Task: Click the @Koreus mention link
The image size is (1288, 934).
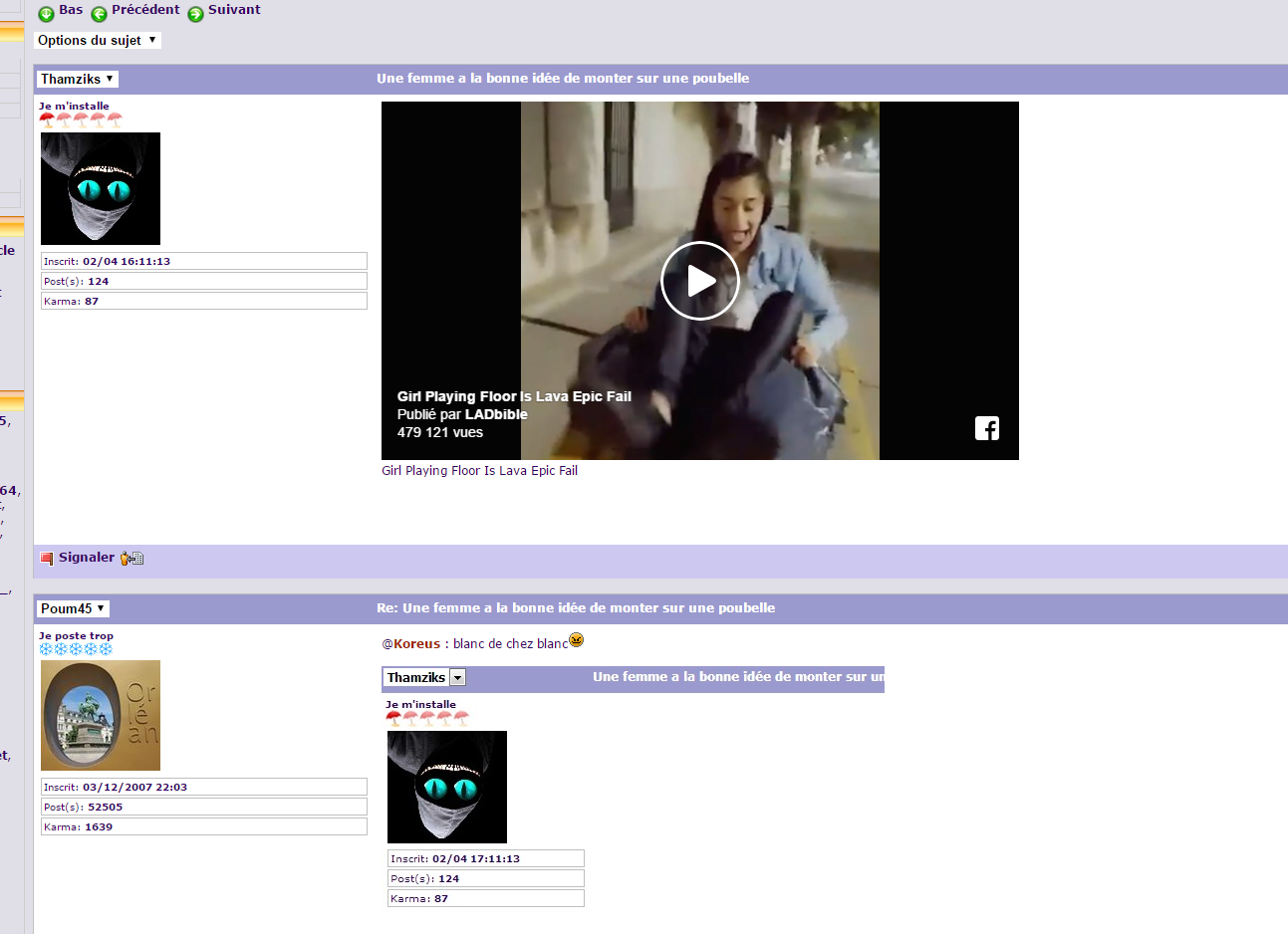Action: click(411, 644)
